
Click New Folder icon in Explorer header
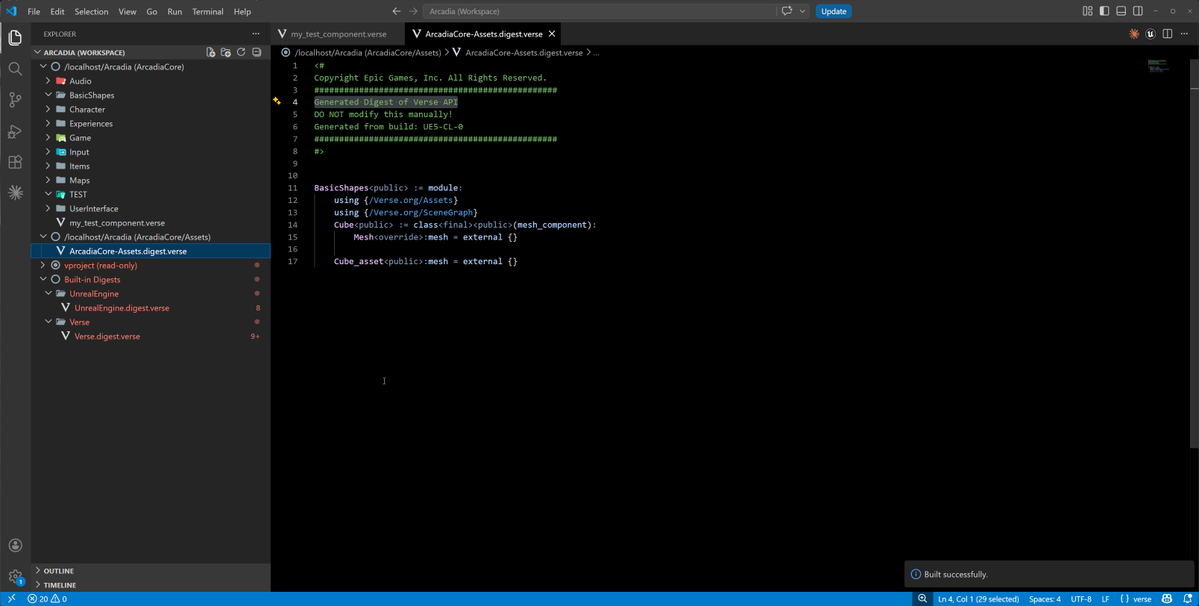[226, 53]
